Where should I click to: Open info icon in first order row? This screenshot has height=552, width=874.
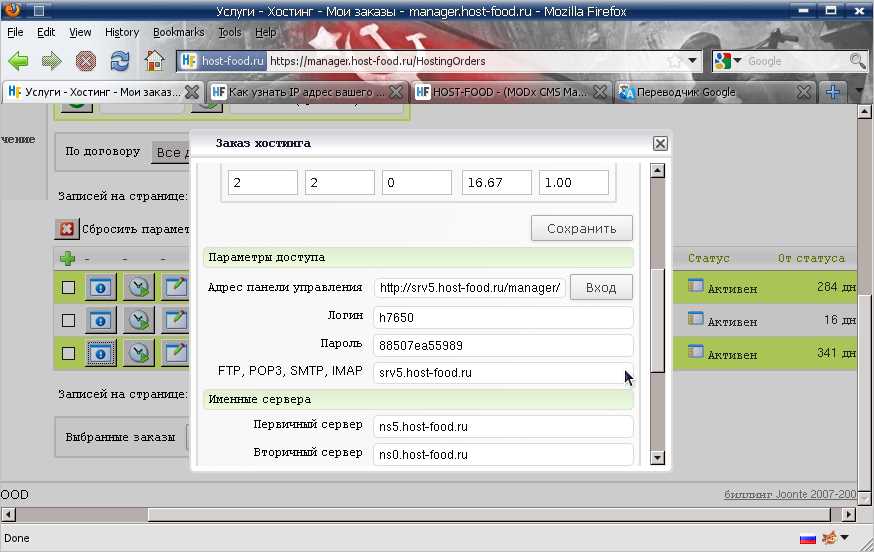pyautogui.click(x=100, y=288)
